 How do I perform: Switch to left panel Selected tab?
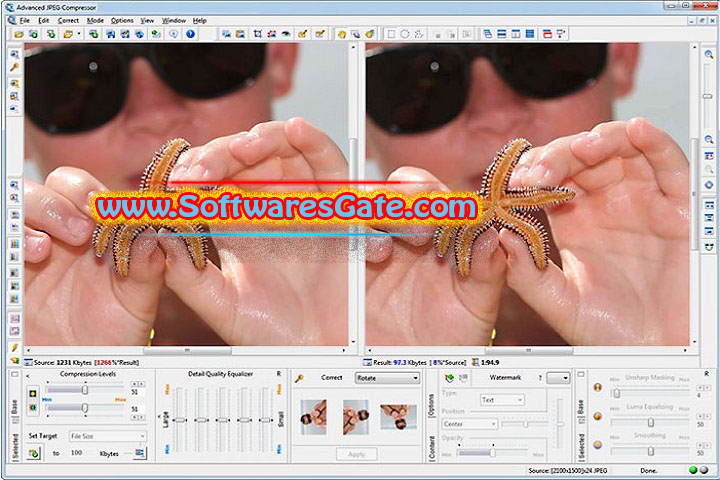[x=15, y=447]
